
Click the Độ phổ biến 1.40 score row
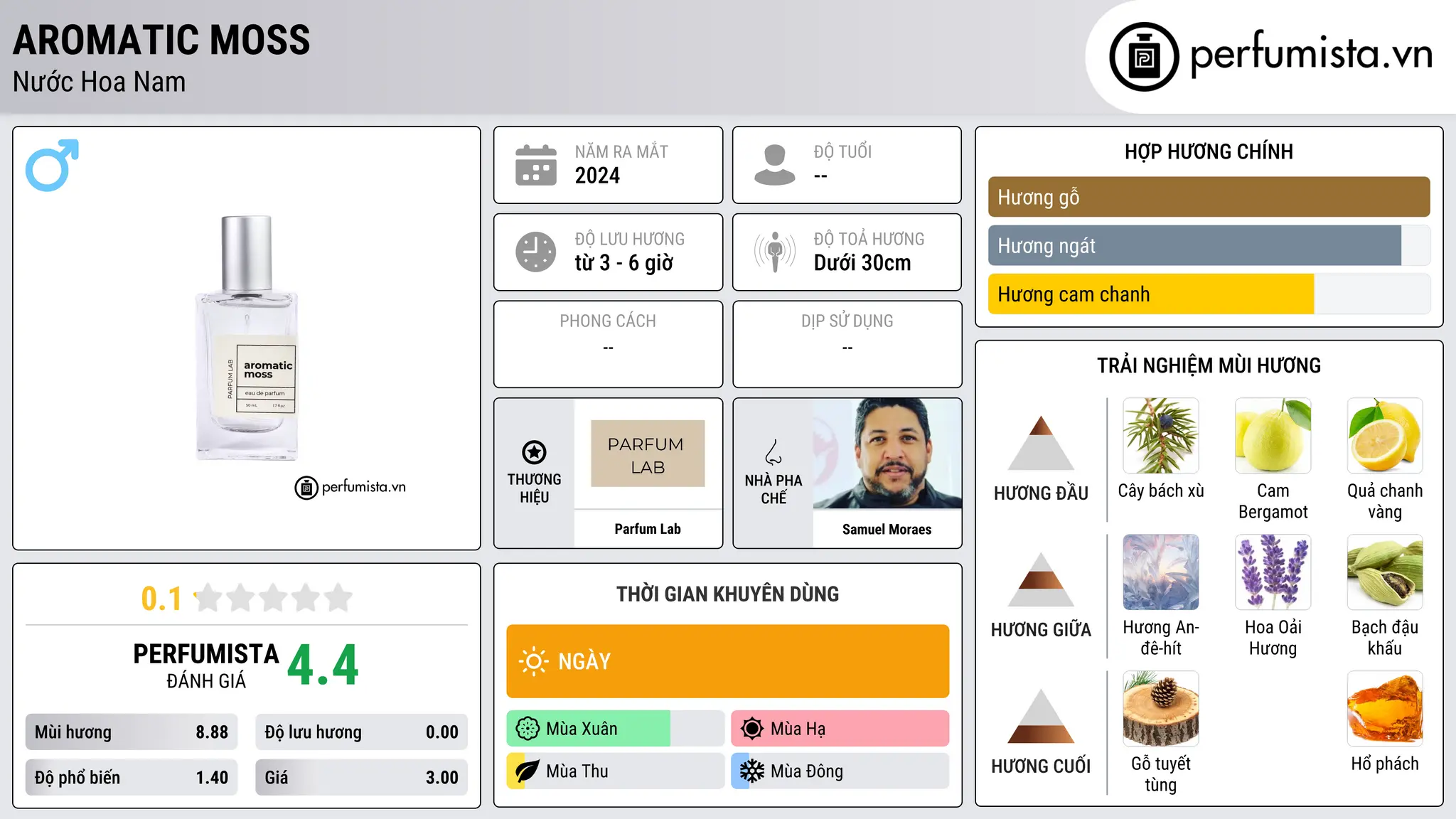[132, 778]
